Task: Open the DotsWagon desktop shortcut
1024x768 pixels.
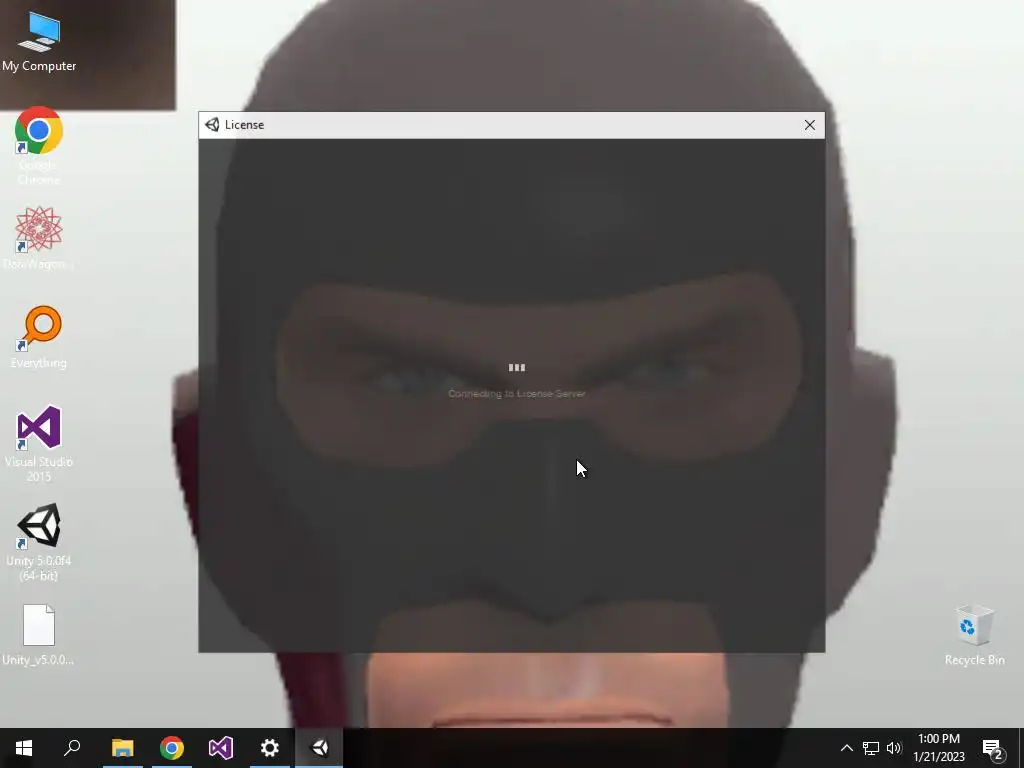Action: pos(38,238)
